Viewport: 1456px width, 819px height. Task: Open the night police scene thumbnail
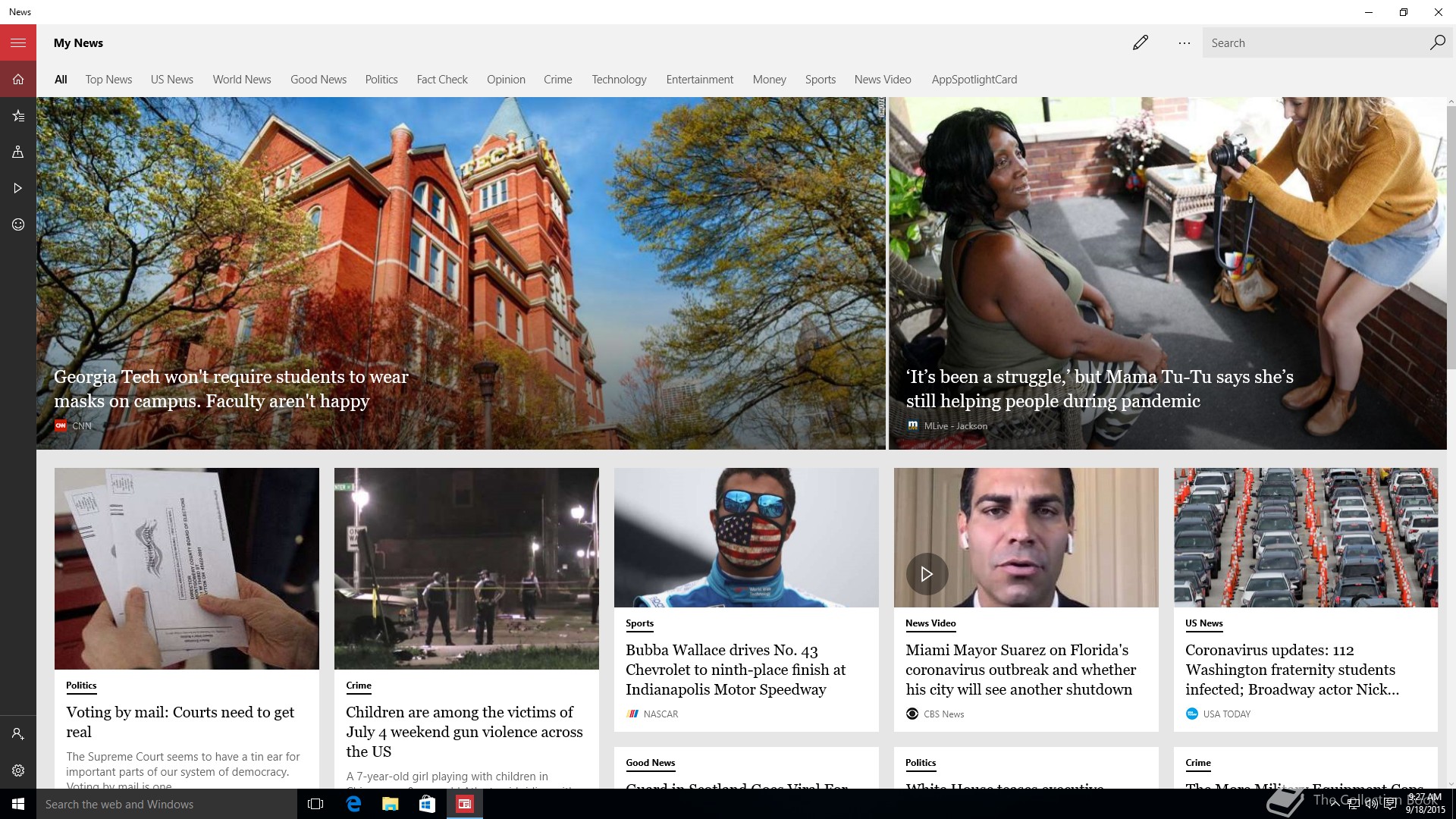point(466,569)
